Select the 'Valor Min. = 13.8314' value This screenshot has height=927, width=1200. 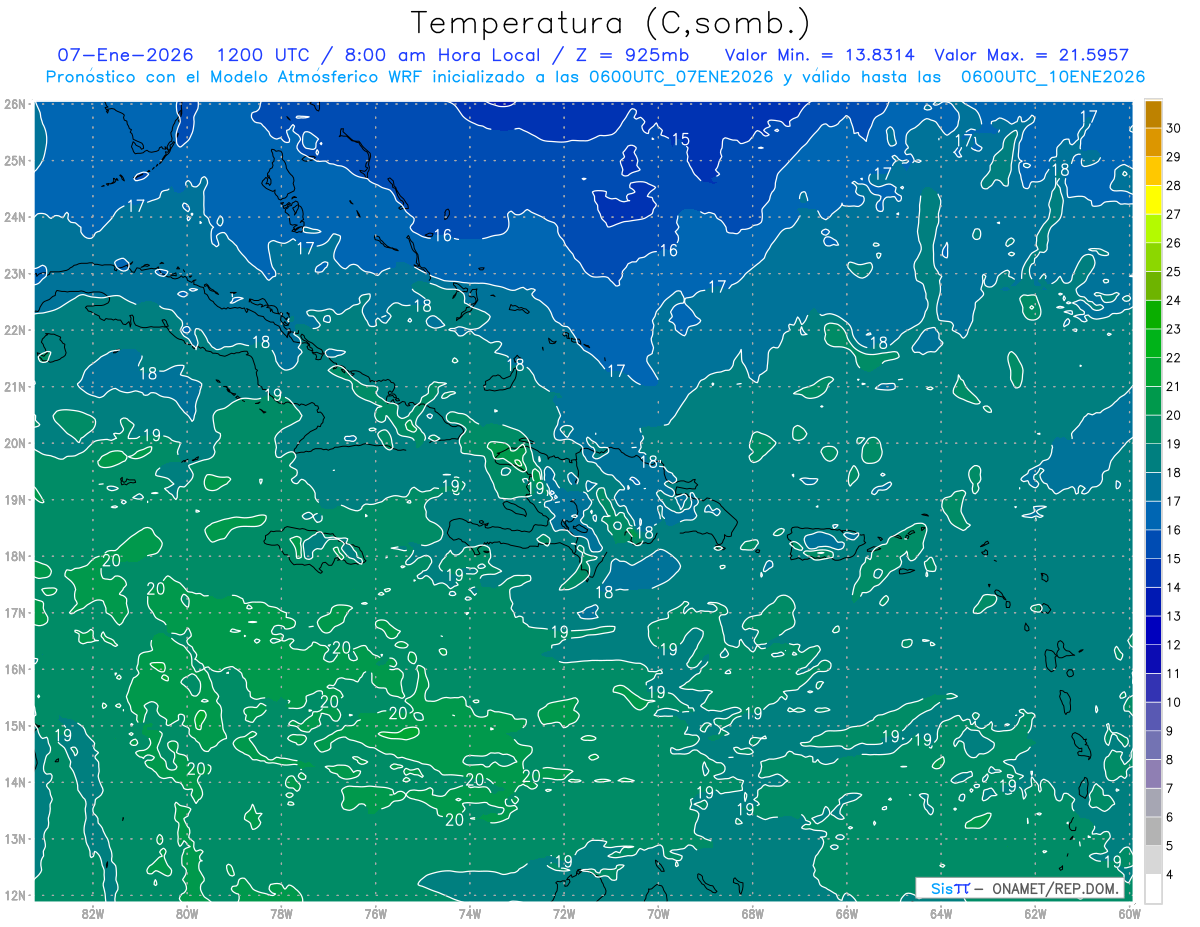tap(819, 55)
